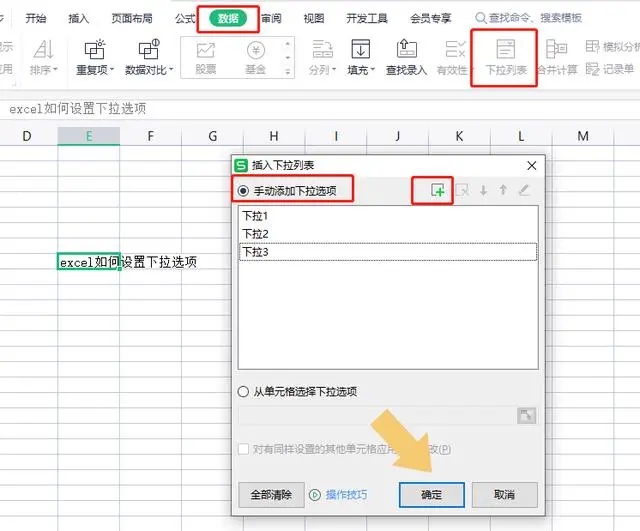The height and width of the screenshot is (531, 640).
Task: Toggle apply to same-setting cells checkbox
Action: (x=243, y=449)
